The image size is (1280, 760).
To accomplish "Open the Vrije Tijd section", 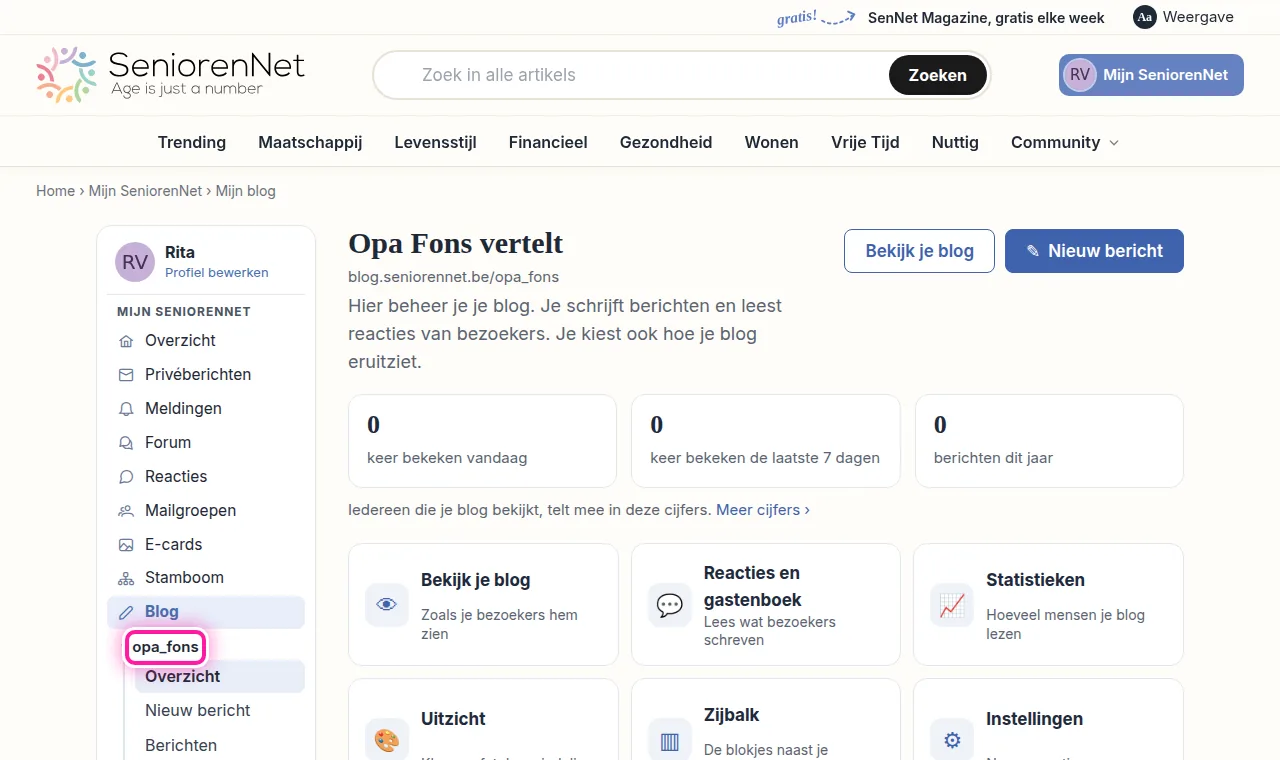I will 865,142.
